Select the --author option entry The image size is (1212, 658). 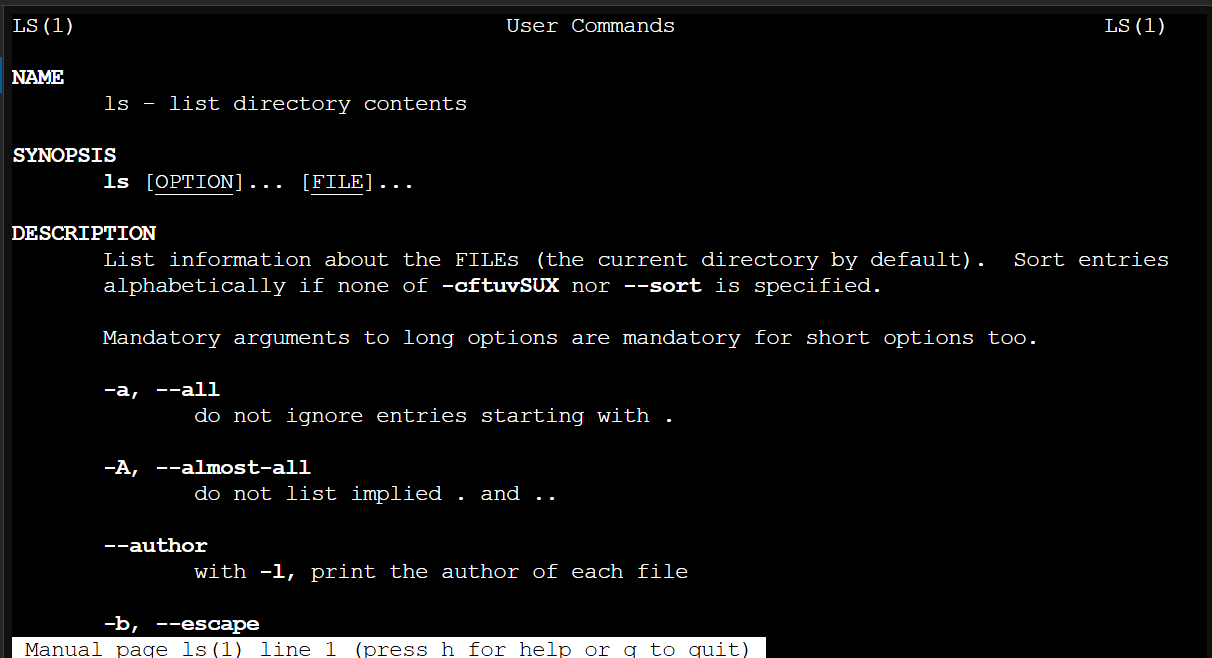[156, 545]
